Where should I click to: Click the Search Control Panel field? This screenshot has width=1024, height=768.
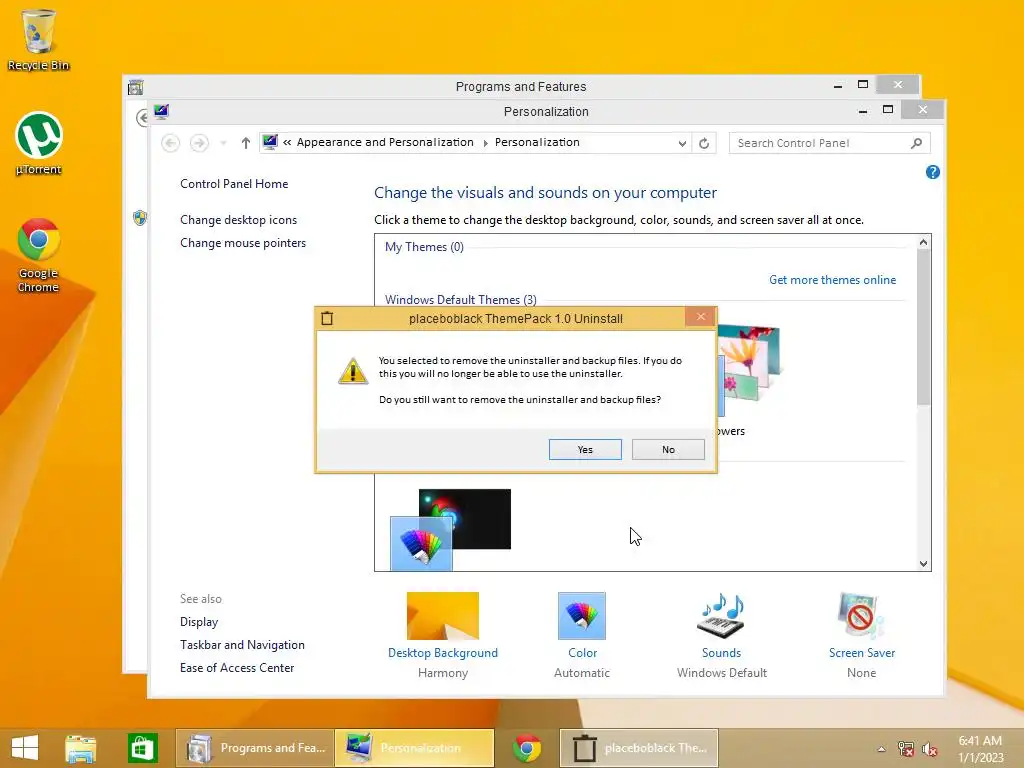(x=829, y=143)
